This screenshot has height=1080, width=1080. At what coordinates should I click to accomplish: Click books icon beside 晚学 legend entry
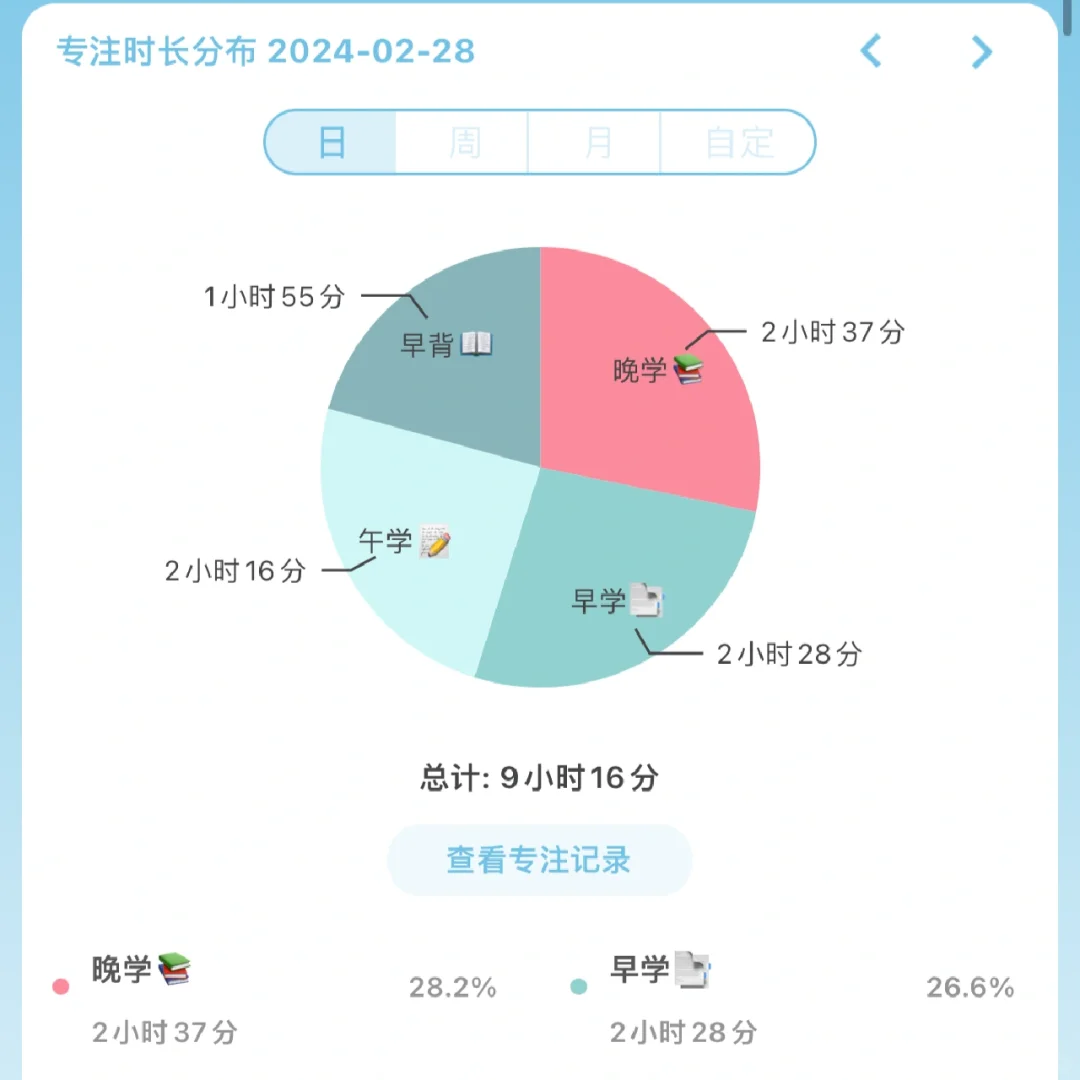(174, 968)
